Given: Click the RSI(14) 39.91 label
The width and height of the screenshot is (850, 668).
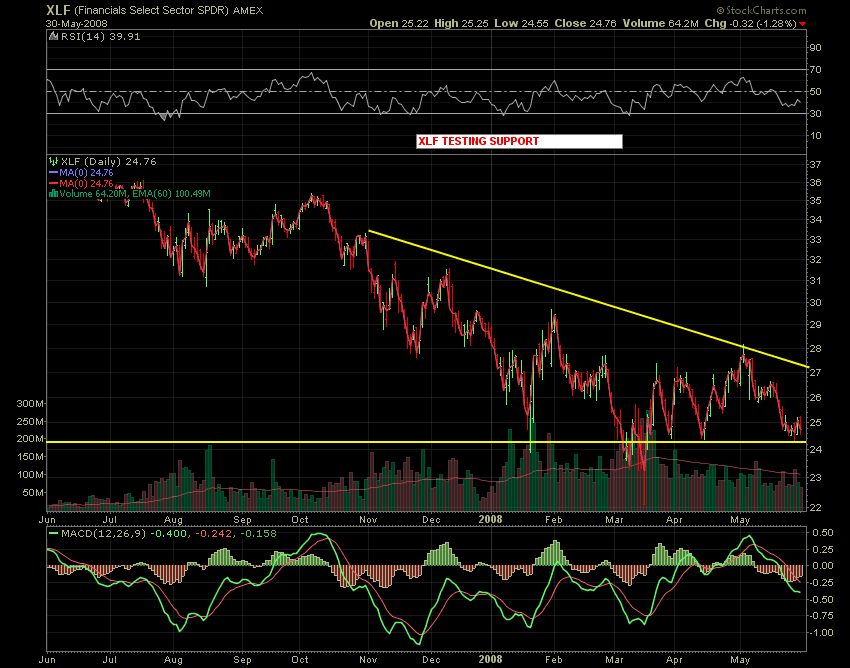Looking at the screenshot, I should click(x=100, y=36).
